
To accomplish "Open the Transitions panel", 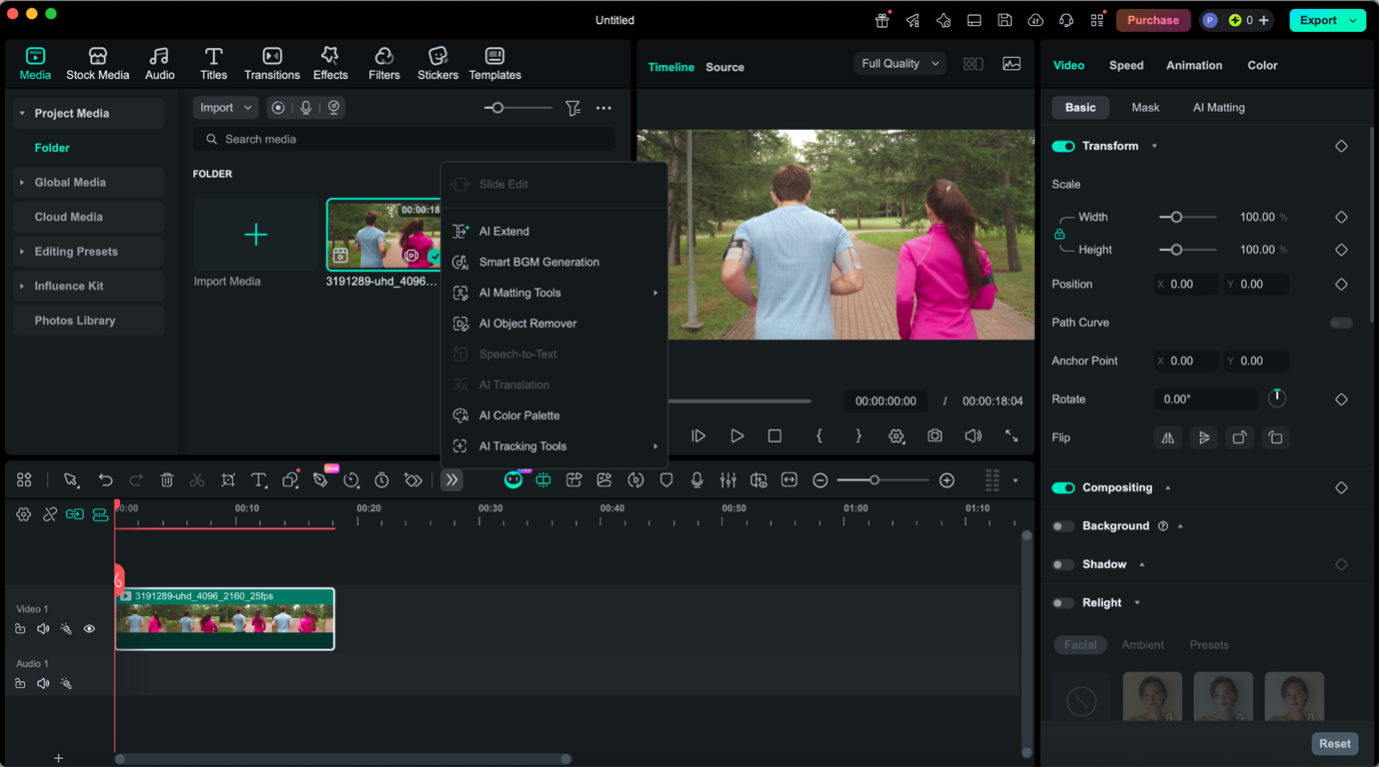I will click(272, 62).
